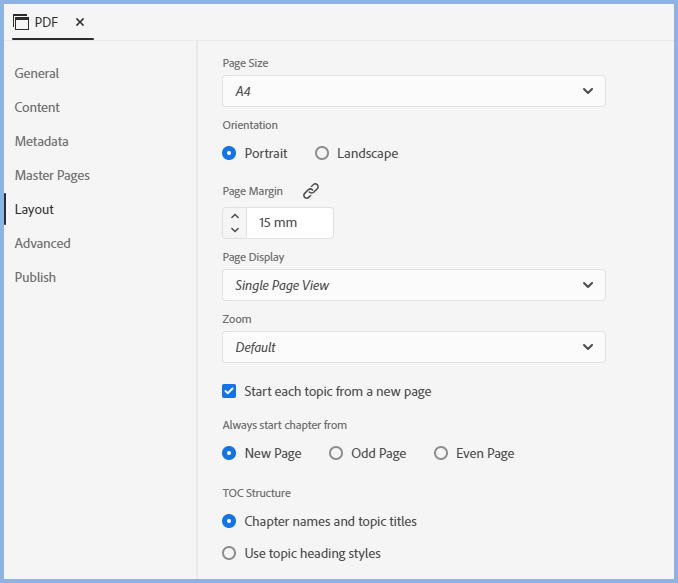This screenshot has height=583, width=678.
Task: Select Landscape orientation
Action: click(x=322, y=153)
